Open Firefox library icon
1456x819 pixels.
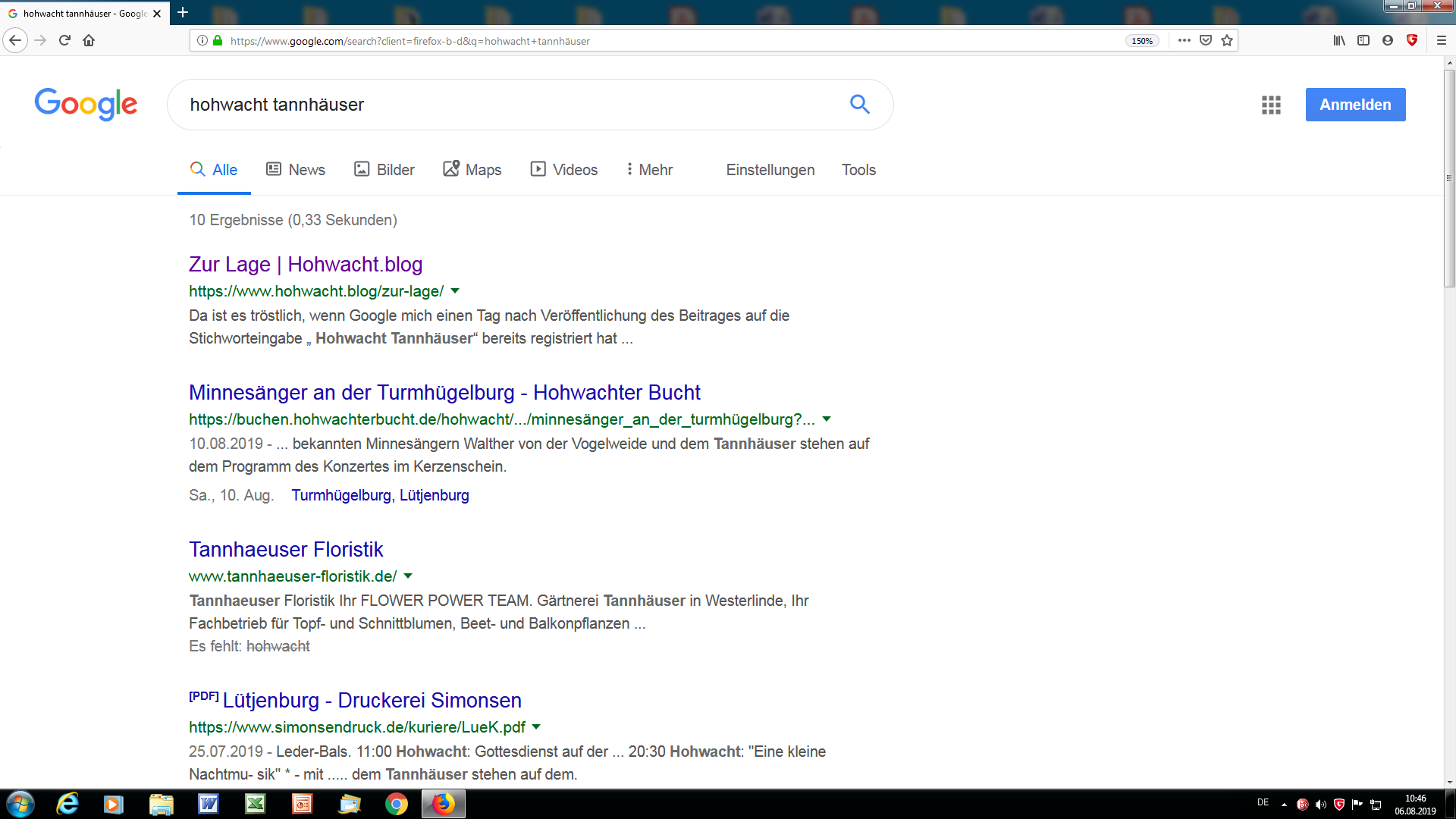pyautogui.click(x=1339, y=40)
